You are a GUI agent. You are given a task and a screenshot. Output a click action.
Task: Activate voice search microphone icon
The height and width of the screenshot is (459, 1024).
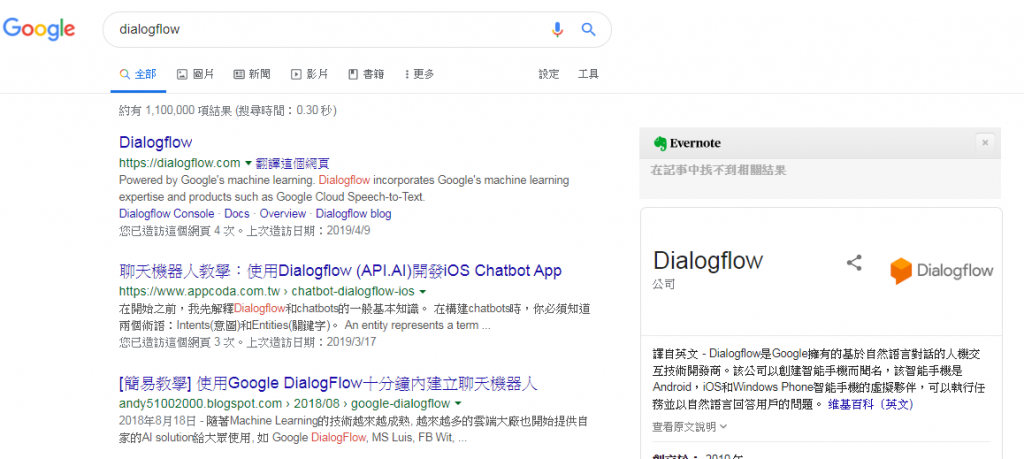tap(557, 29)
